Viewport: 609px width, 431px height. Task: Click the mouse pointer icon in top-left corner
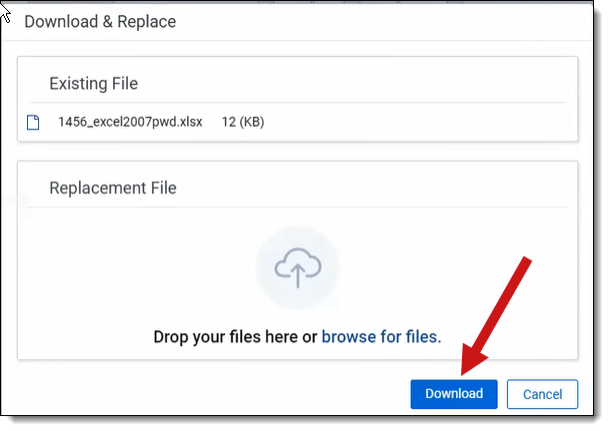pyautogui.click(x=7, y=11)
